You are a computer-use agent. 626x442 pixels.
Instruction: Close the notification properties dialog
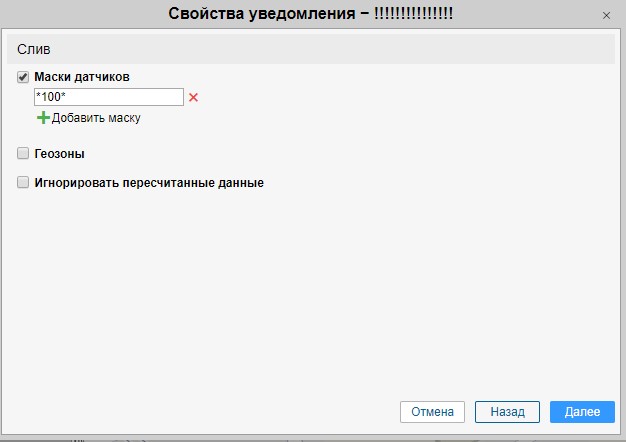[x=606, y=16]
